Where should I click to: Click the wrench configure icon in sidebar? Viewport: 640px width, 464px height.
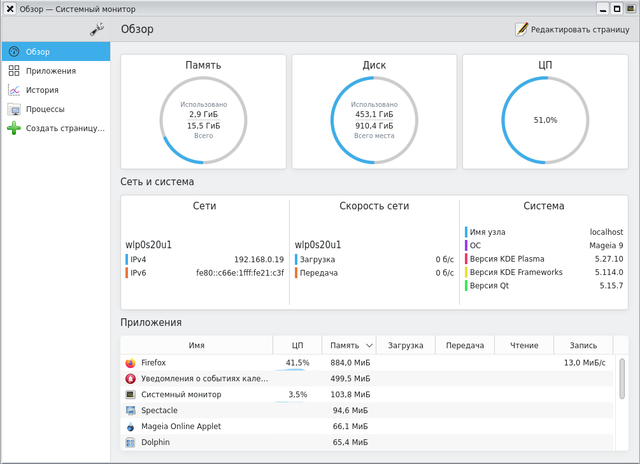pyautogui.click(x=97, y=29)
